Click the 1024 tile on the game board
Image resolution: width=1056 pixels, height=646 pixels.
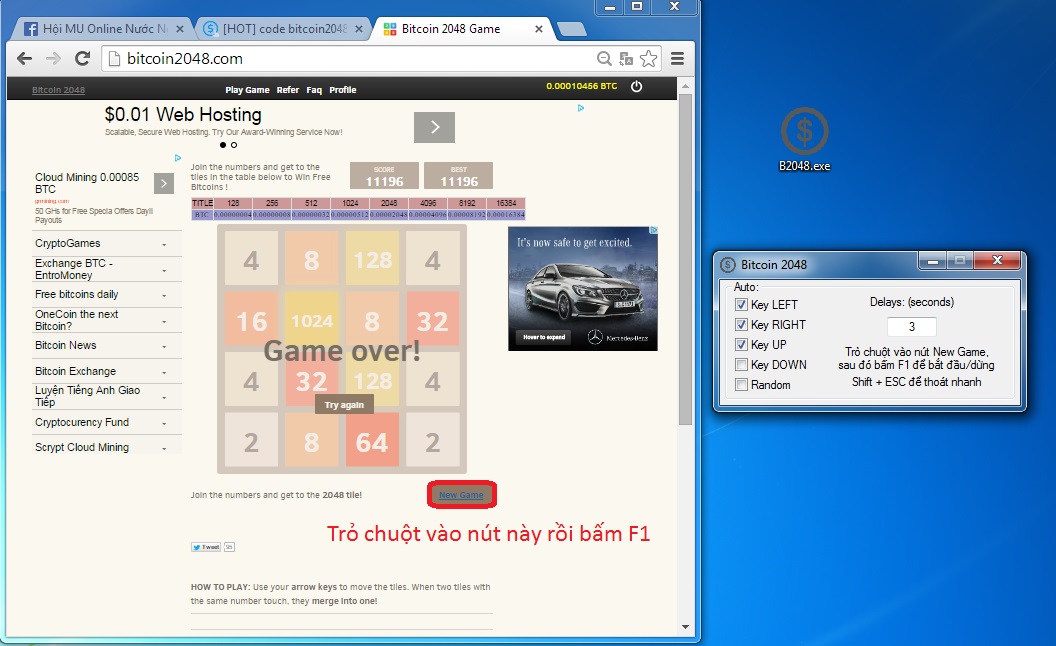(x=312, y=321)
